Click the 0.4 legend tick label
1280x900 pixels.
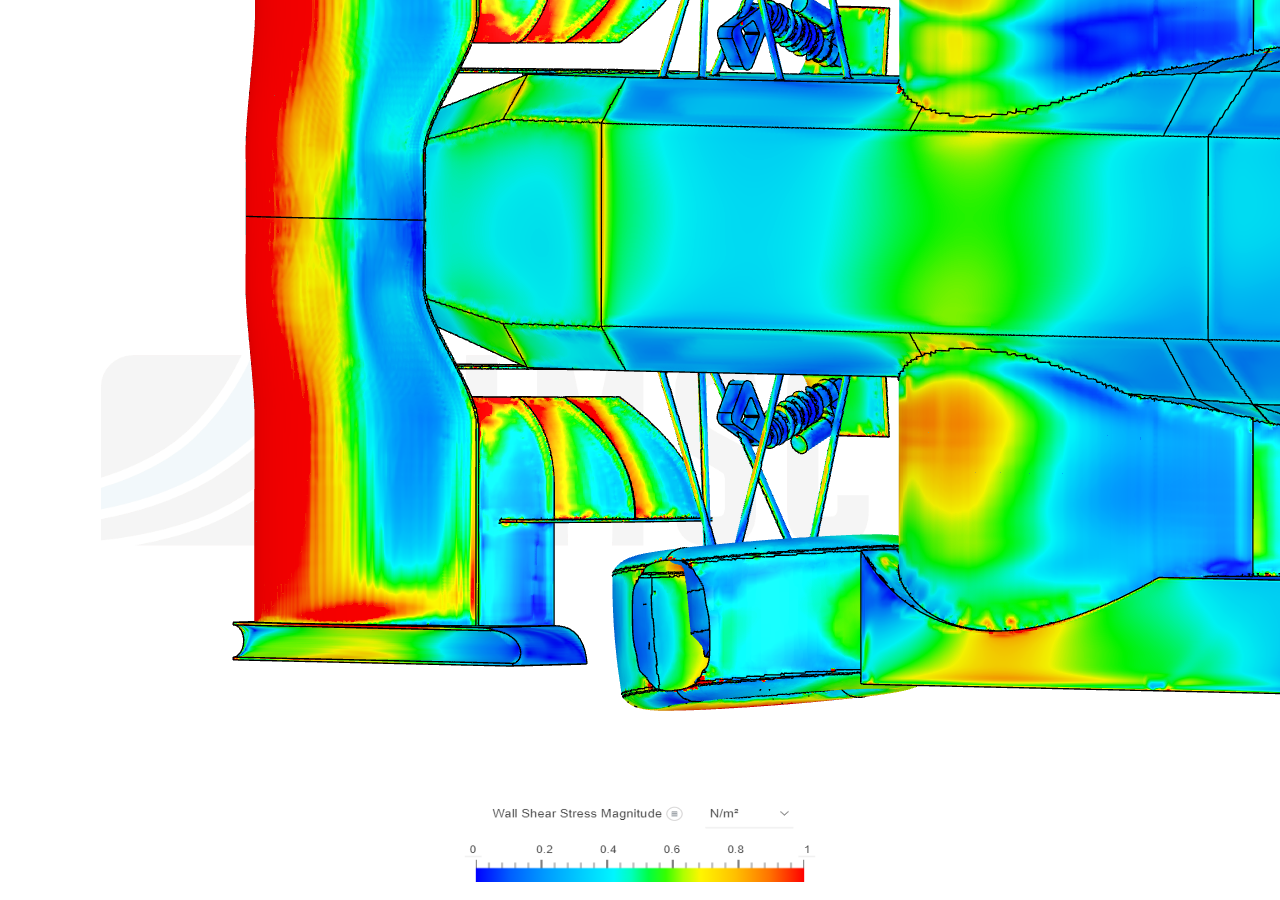[608, 850]
